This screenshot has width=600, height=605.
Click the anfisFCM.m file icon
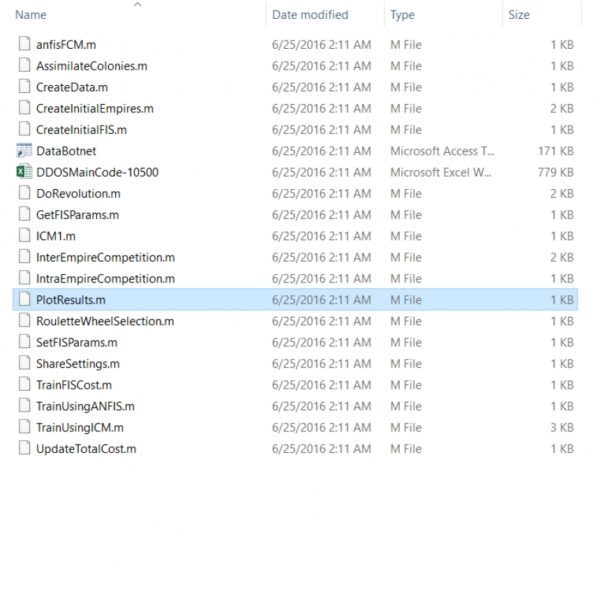coord(24,44)
